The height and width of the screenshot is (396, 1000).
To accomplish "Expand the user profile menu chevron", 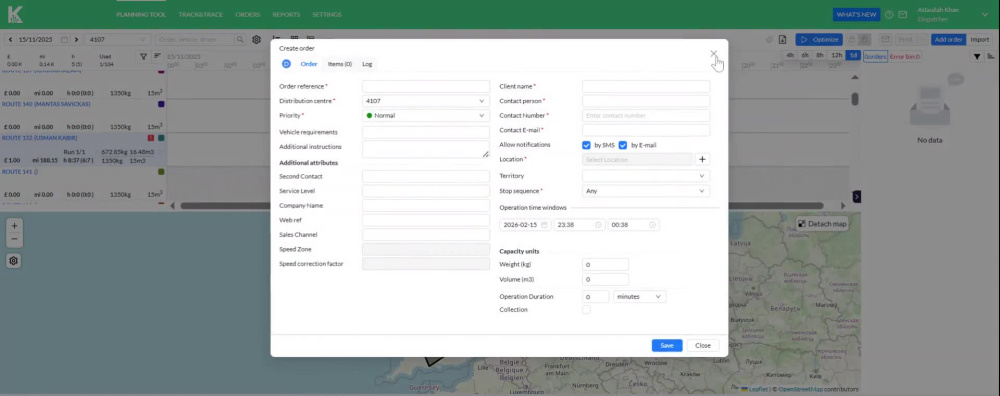I will [x=985, y=14].
